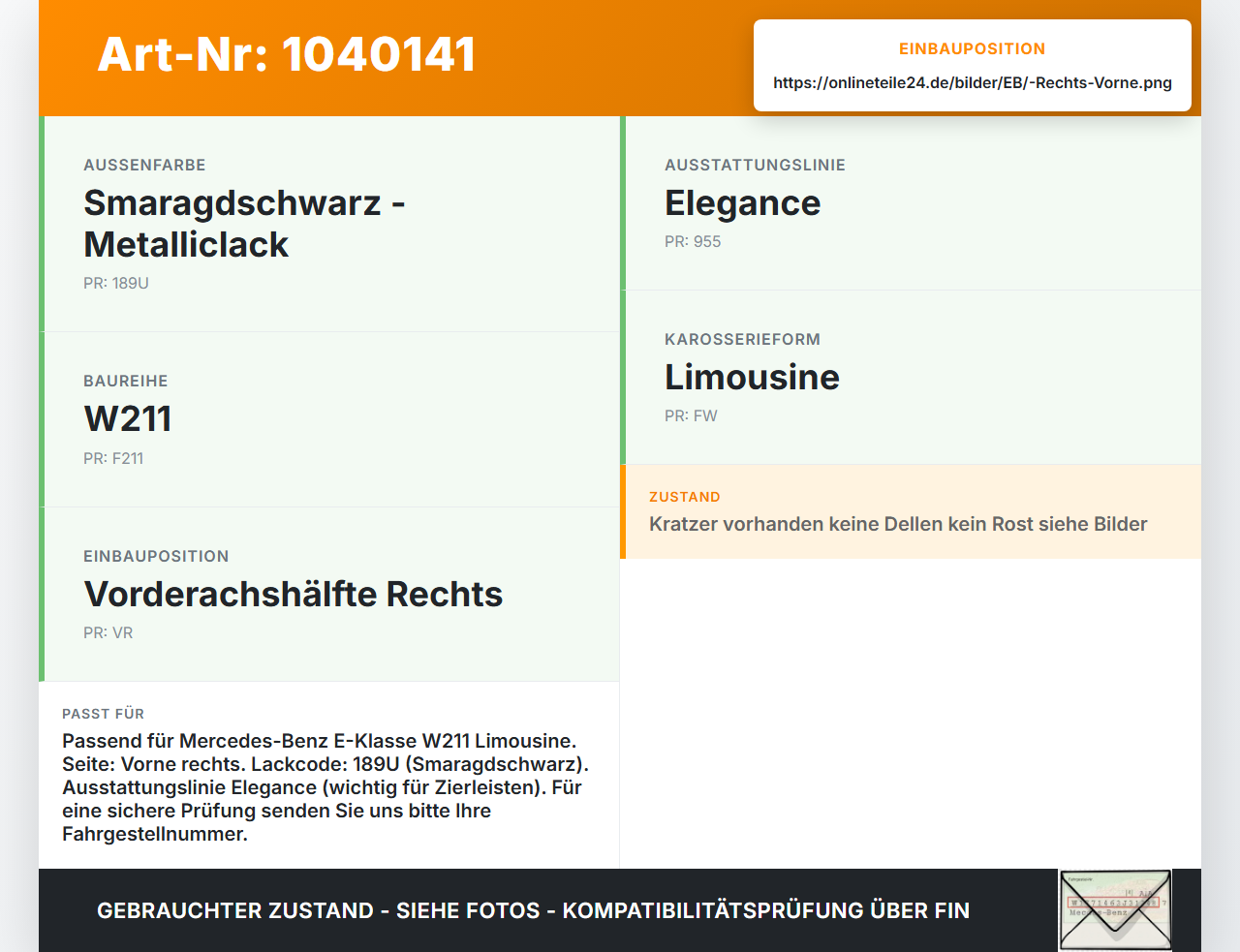Open the Karosserieform Limousine card
This screenshot has width=1240, height=952.
point(911,378)
